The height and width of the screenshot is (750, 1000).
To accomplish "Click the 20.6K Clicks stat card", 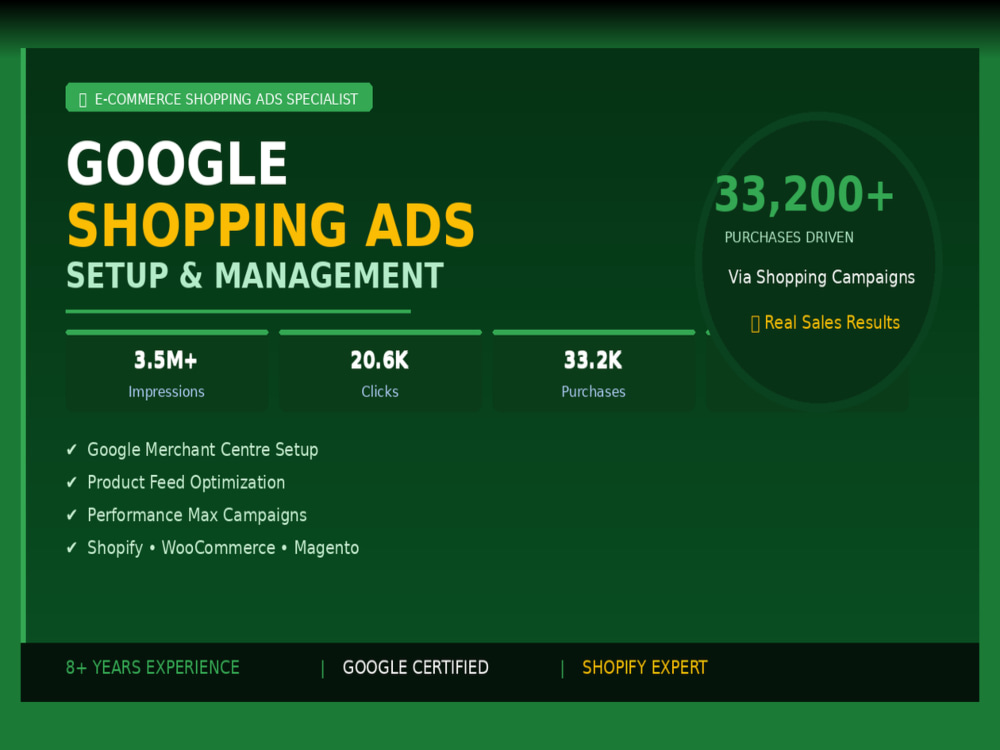I will pyautogui.click(x=380, y=371).
